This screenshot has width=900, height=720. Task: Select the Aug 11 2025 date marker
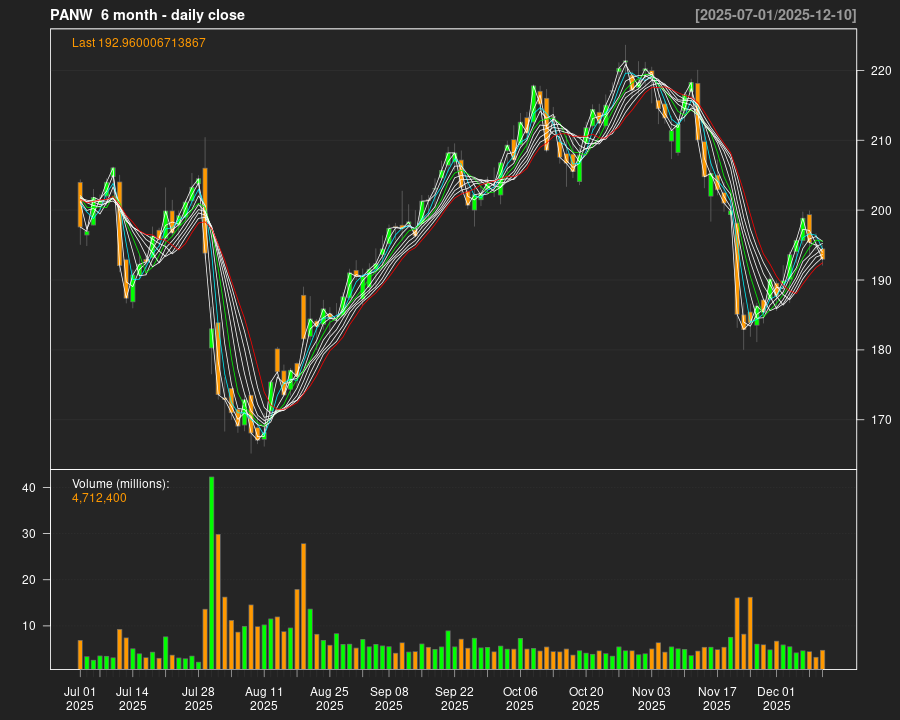(264, 698)
